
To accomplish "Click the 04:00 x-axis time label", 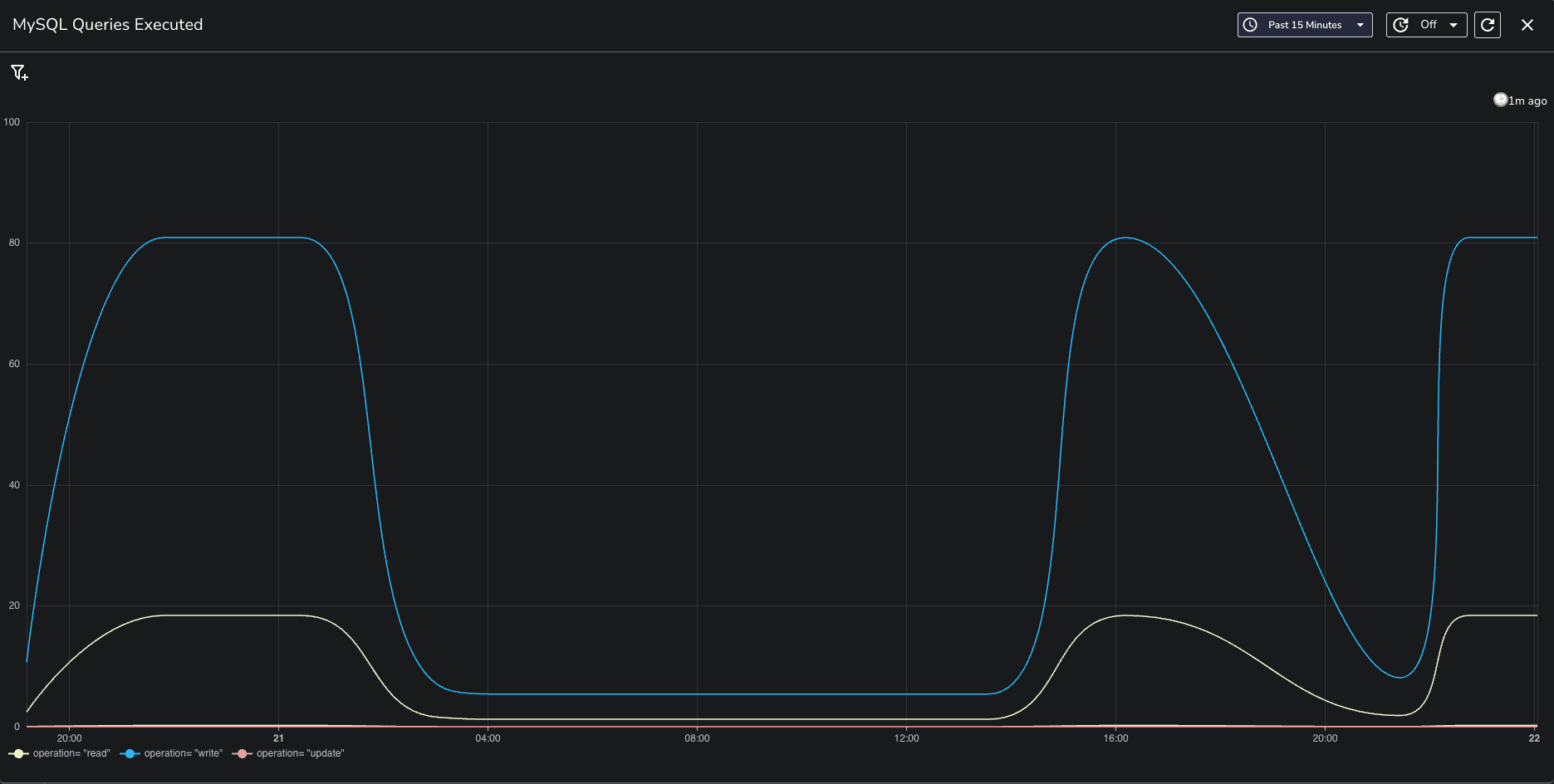I will [x=488, y=738].
